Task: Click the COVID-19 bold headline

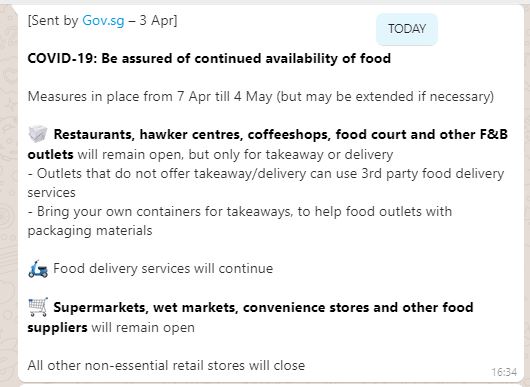Action: tap(209, 58)
